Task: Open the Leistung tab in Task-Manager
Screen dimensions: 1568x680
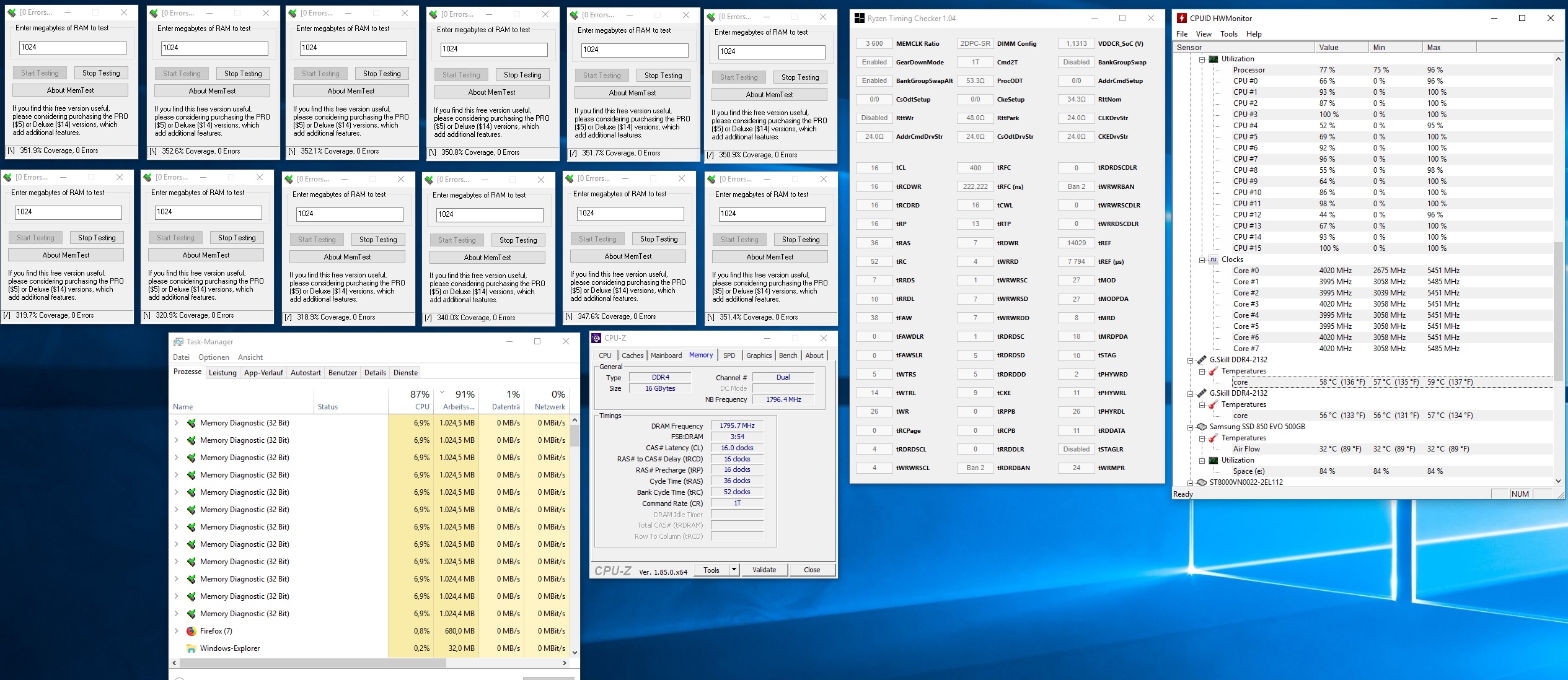Action: click(x=222, y=373)
